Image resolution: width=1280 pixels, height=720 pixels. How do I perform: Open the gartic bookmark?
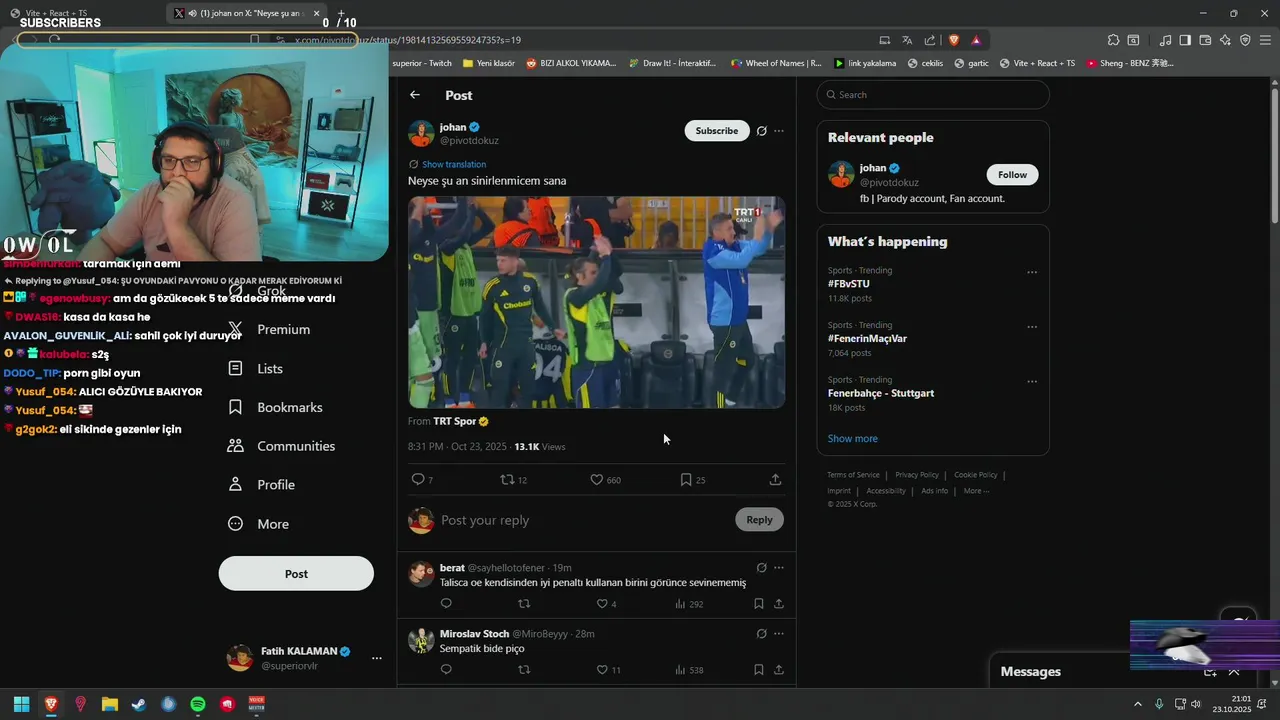point(971,63)
